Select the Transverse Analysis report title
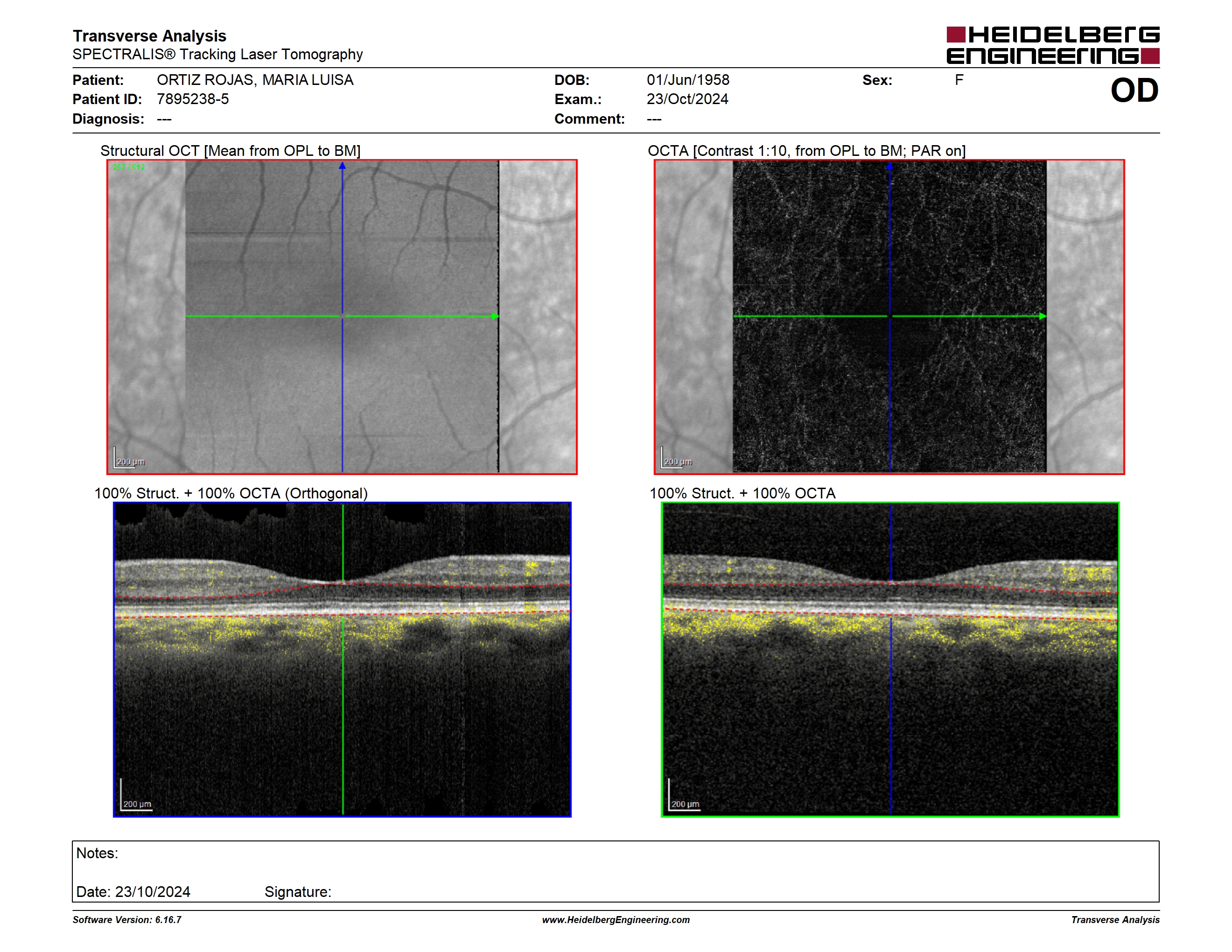1232x952 pixels. 149,35
